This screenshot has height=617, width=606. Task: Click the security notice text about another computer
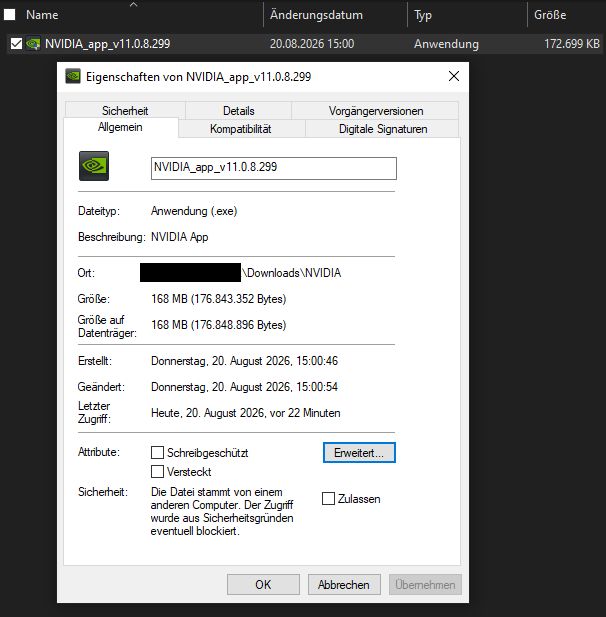coord(222,511)
